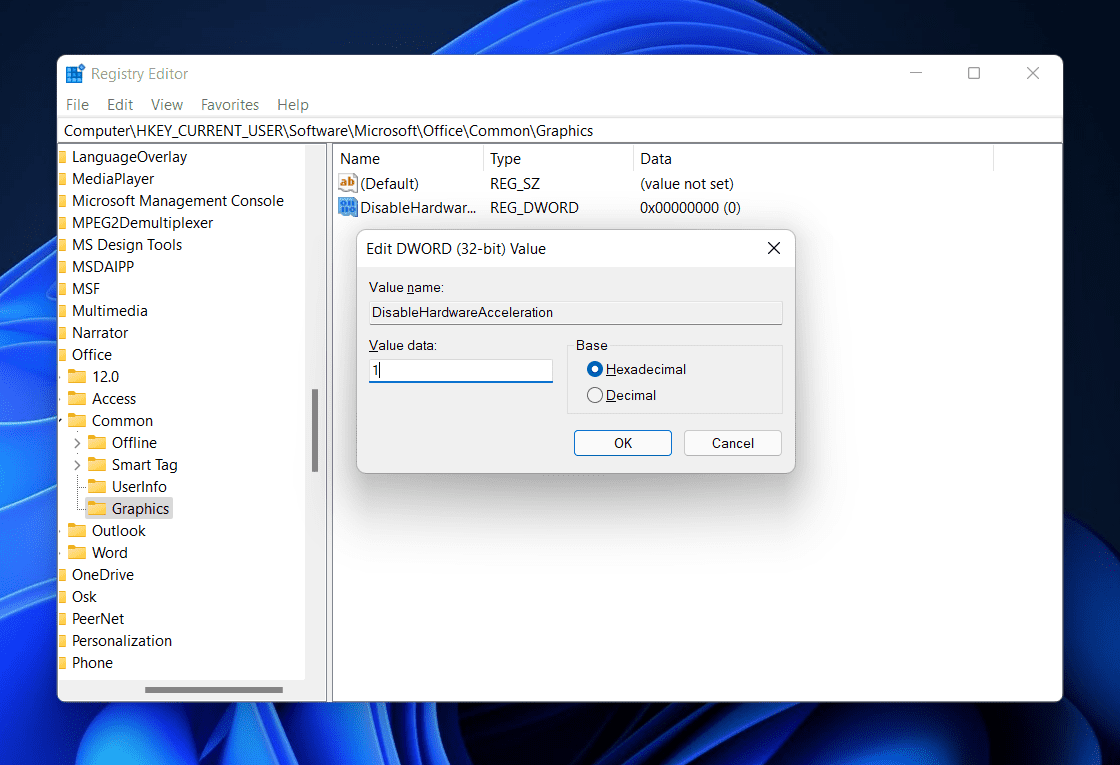Expand the Smart Tag key

(77, 465)
